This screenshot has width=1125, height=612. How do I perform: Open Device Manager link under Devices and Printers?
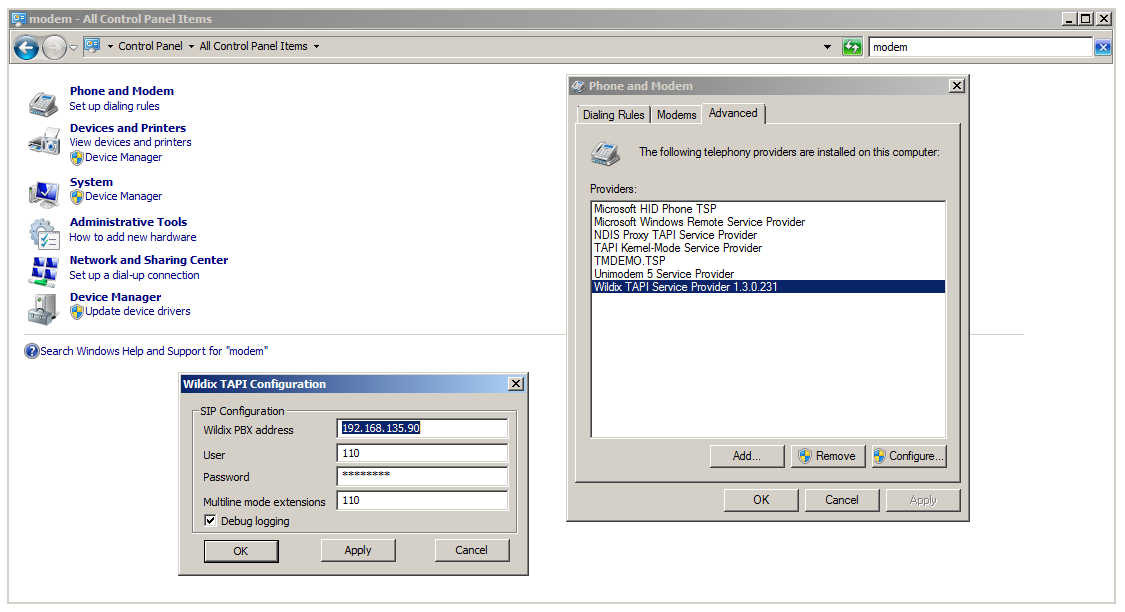pos(123,157)
